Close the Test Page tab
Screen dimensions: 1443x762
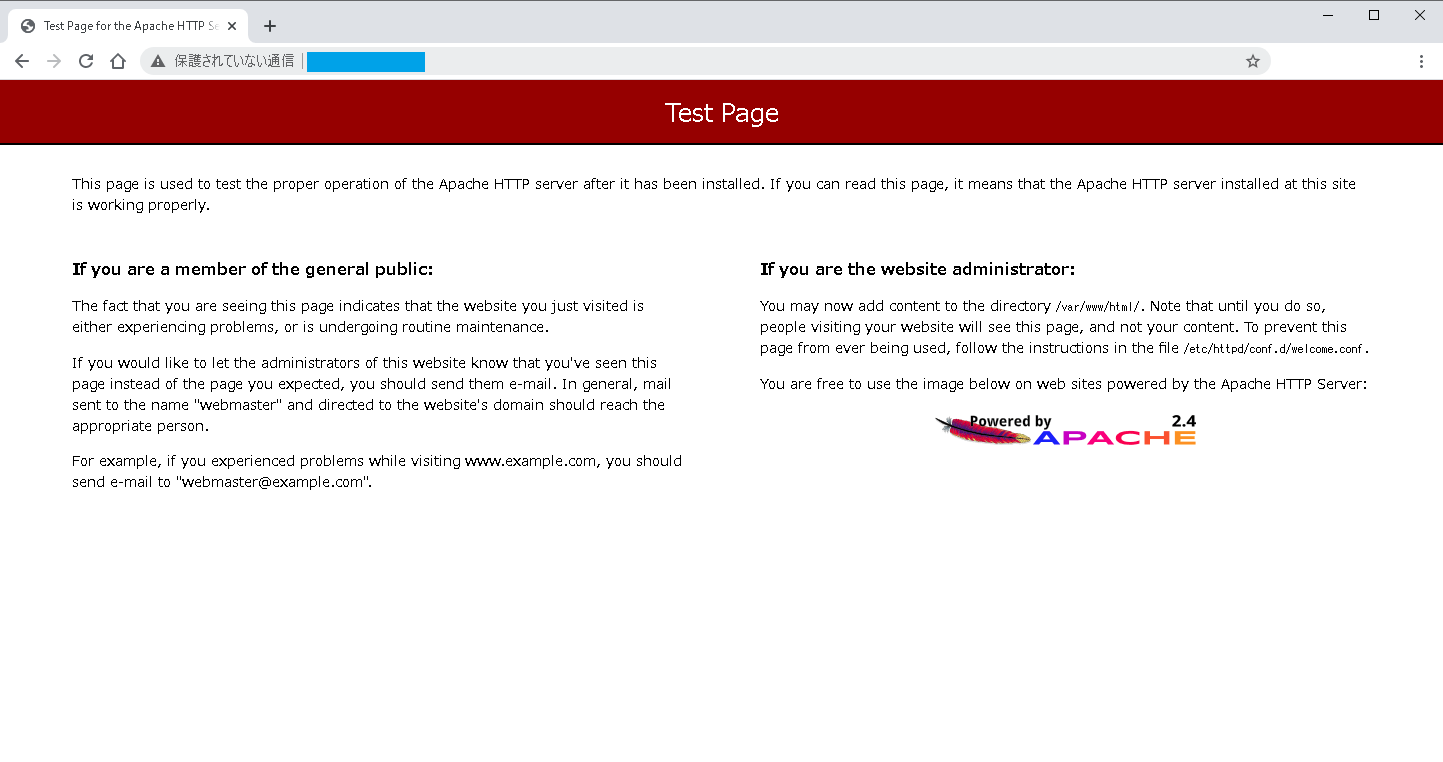click(232, 26)
